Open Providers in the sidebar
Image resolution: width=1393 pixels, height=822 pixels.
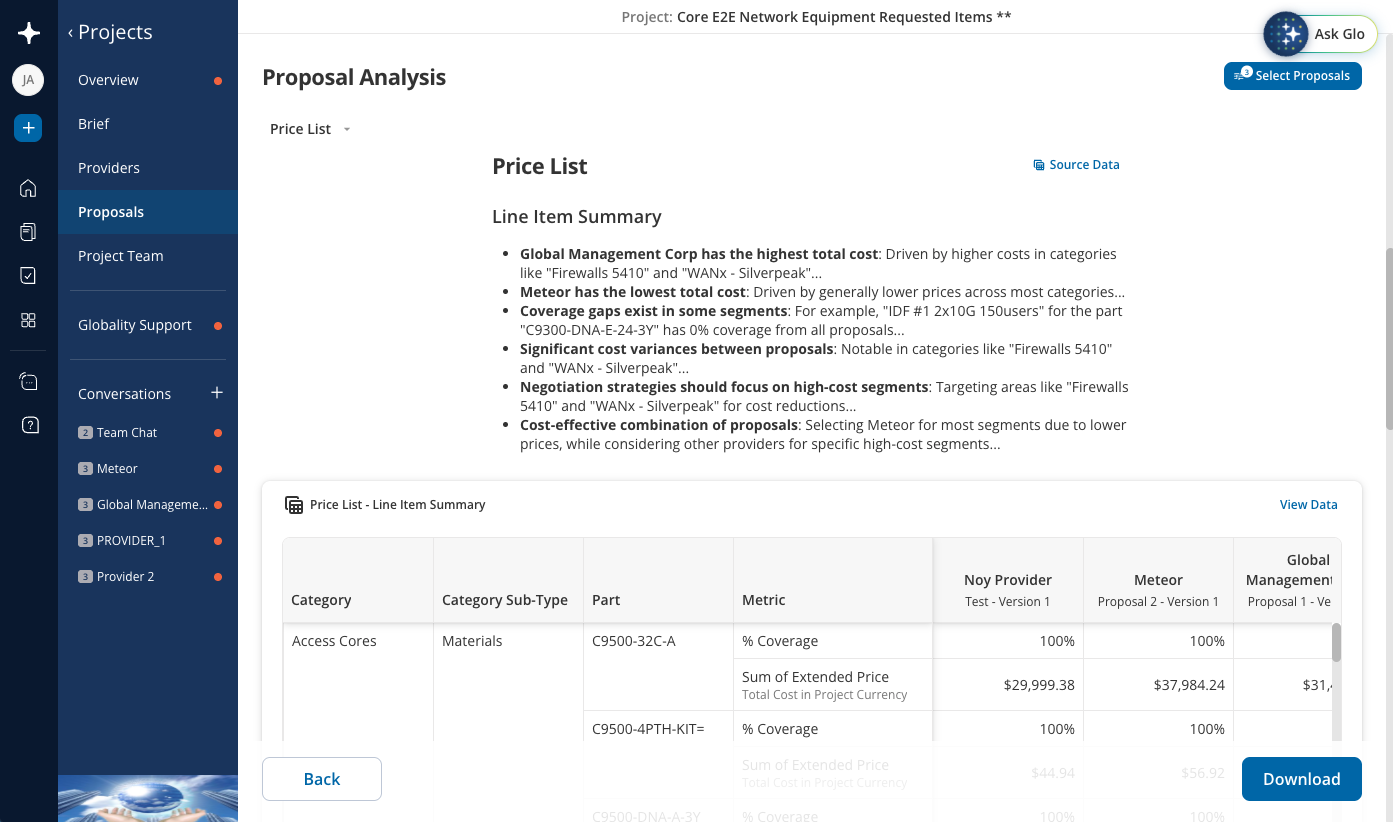coord(148,168)
